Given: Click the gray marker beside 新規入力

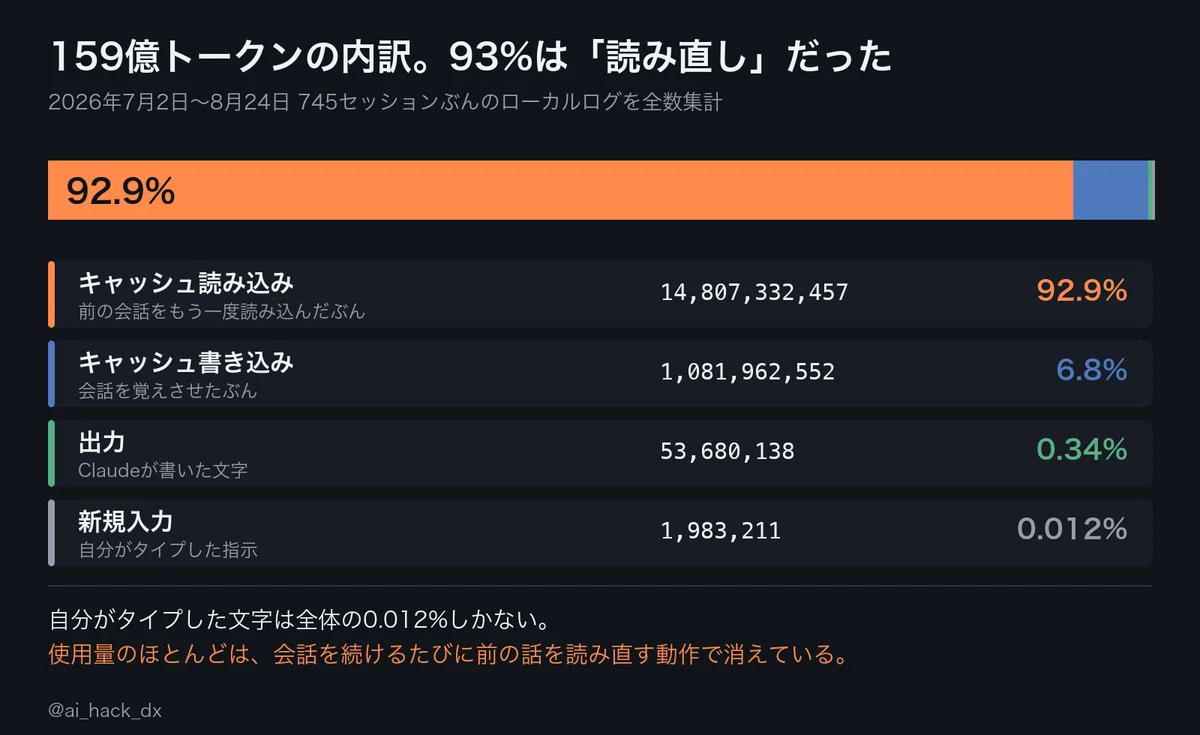Looking at the screenshot, I should click(51, 533).
